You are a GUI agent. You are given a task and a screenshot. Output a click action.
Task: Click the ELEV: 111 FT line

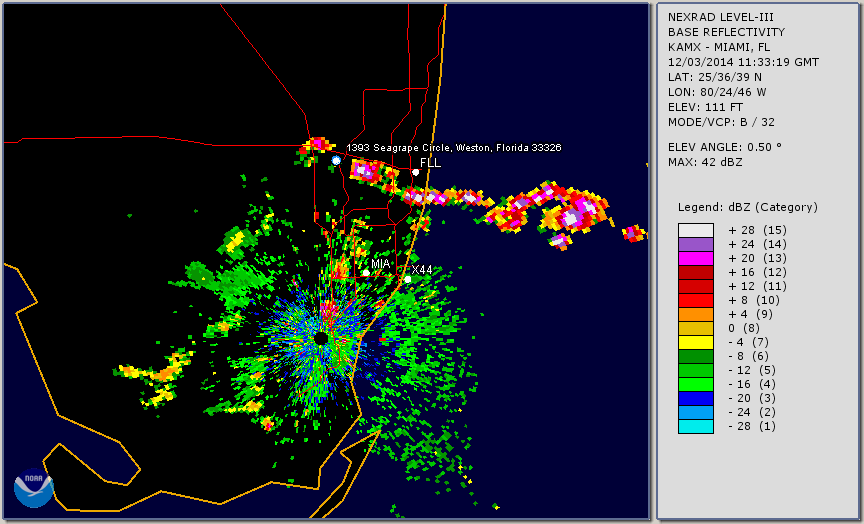click(705, 107)
